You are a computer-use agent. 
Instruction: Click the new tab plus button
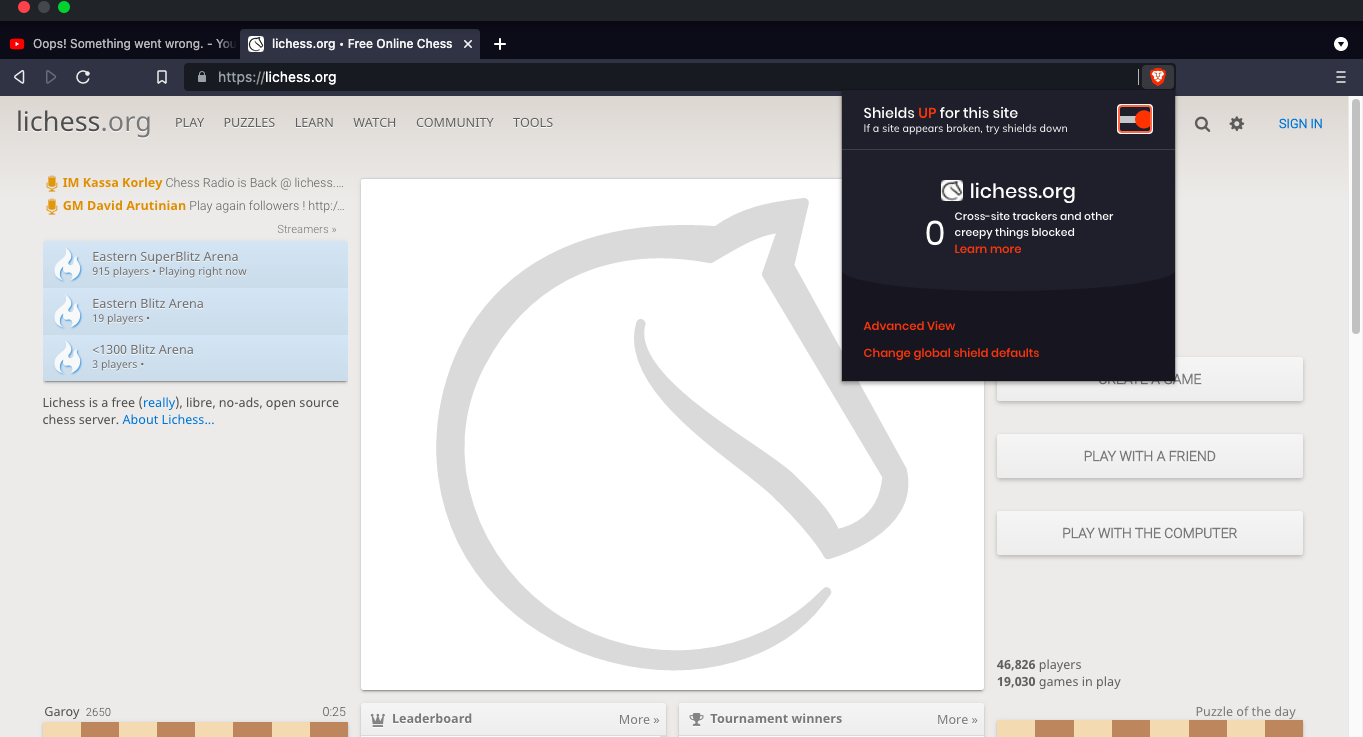[500, 44]
